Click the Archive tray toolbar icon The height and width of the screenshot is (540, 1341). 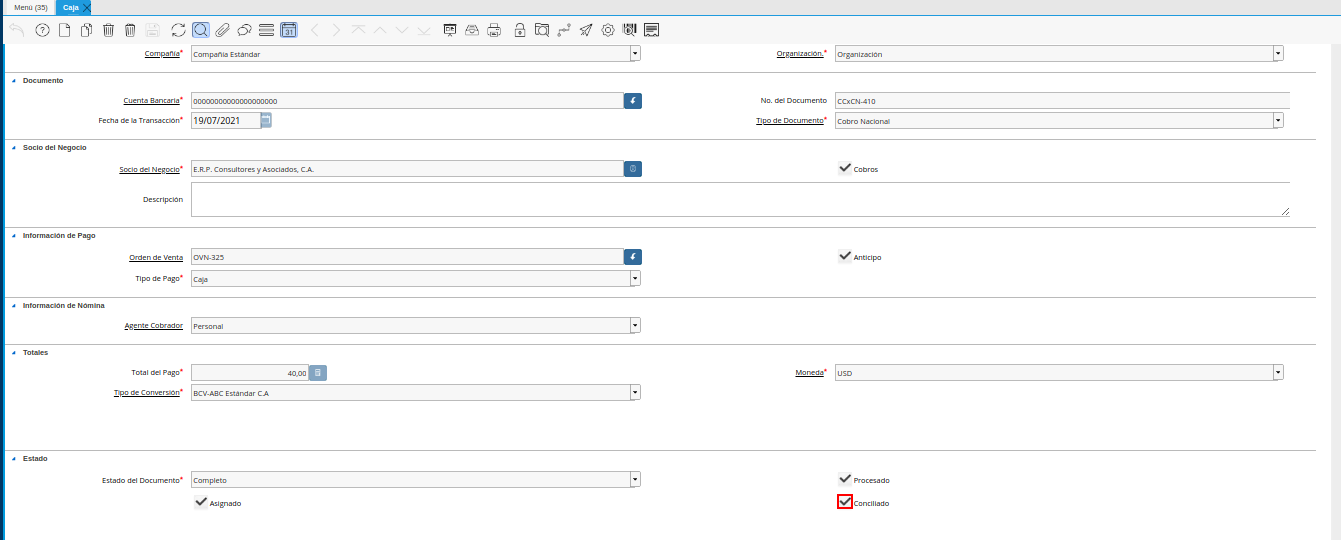coord(472,30)
